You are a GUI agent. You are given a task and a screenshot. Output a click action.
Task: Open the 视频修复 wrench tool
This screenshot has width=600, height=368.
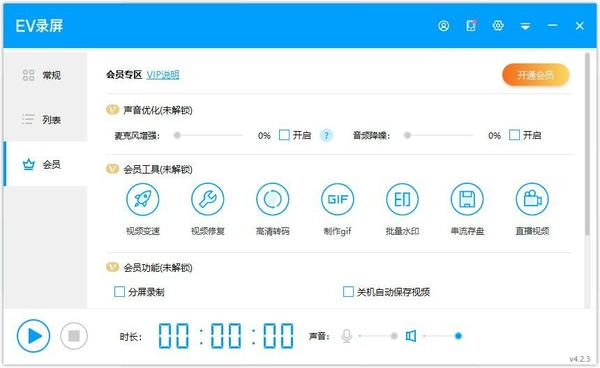point(208,199)
